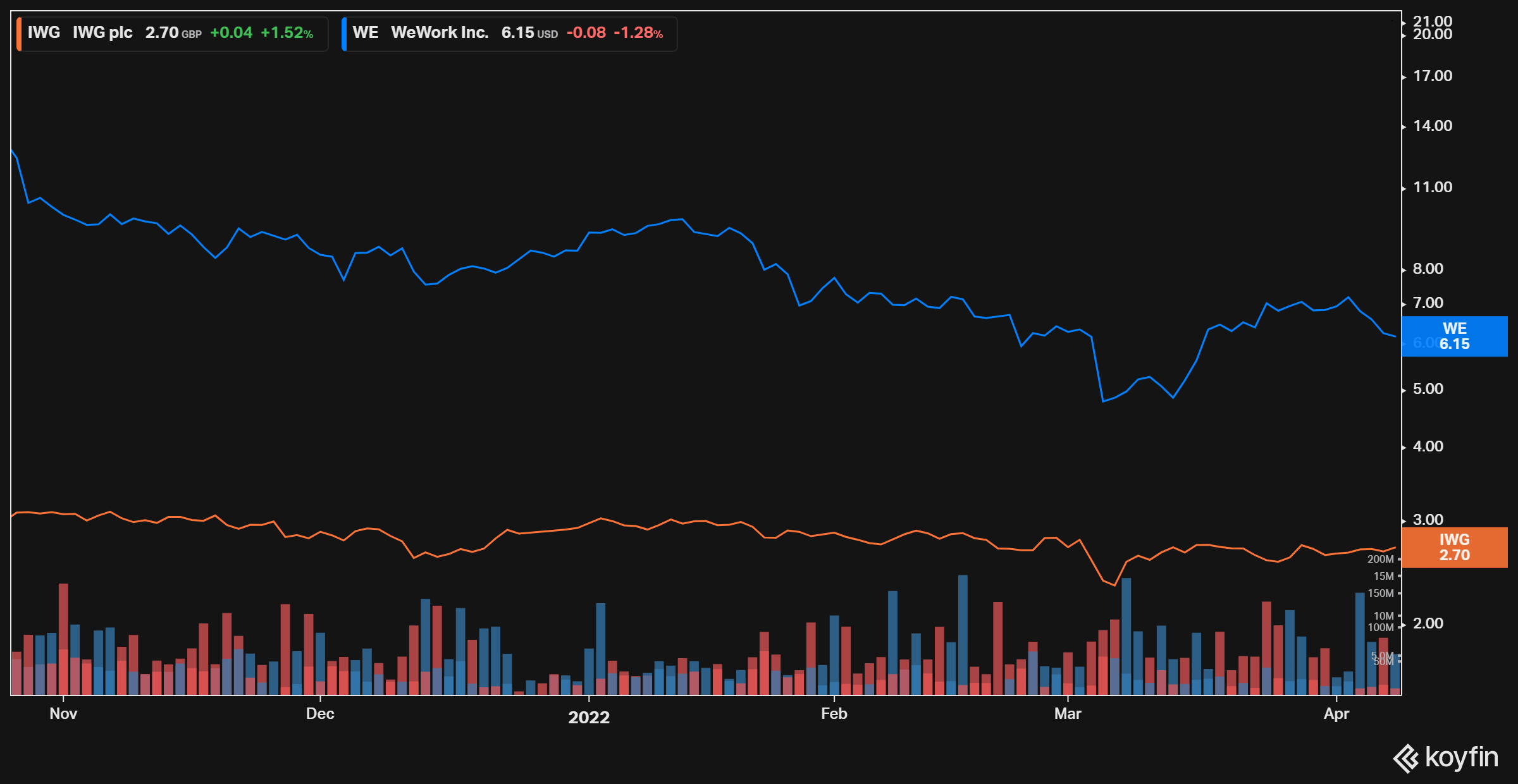This screenshot has width=1518, height=784.
Task: Click the koyfin logo
Action: [1445, 757]
